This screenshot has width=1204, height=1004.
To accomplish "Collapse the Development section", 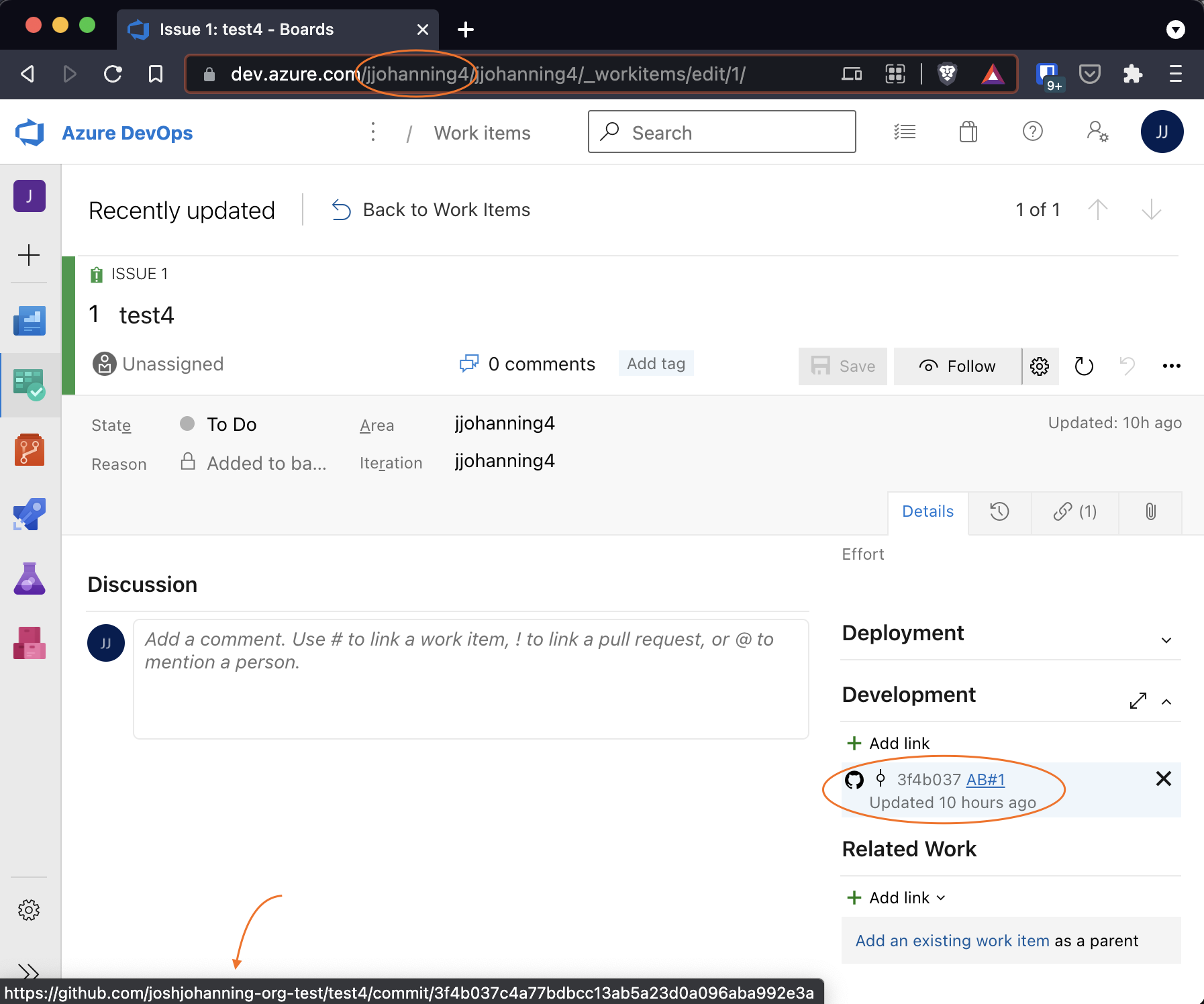I will (x=1166, y=702).
